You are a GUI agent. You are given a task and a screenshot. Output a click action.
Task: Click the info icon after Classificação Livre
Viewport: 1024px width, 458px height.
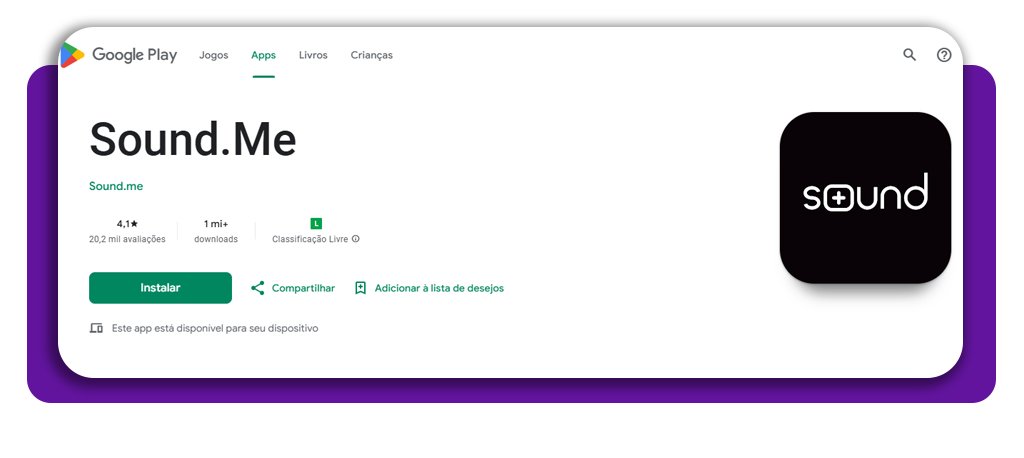point(356,240)
